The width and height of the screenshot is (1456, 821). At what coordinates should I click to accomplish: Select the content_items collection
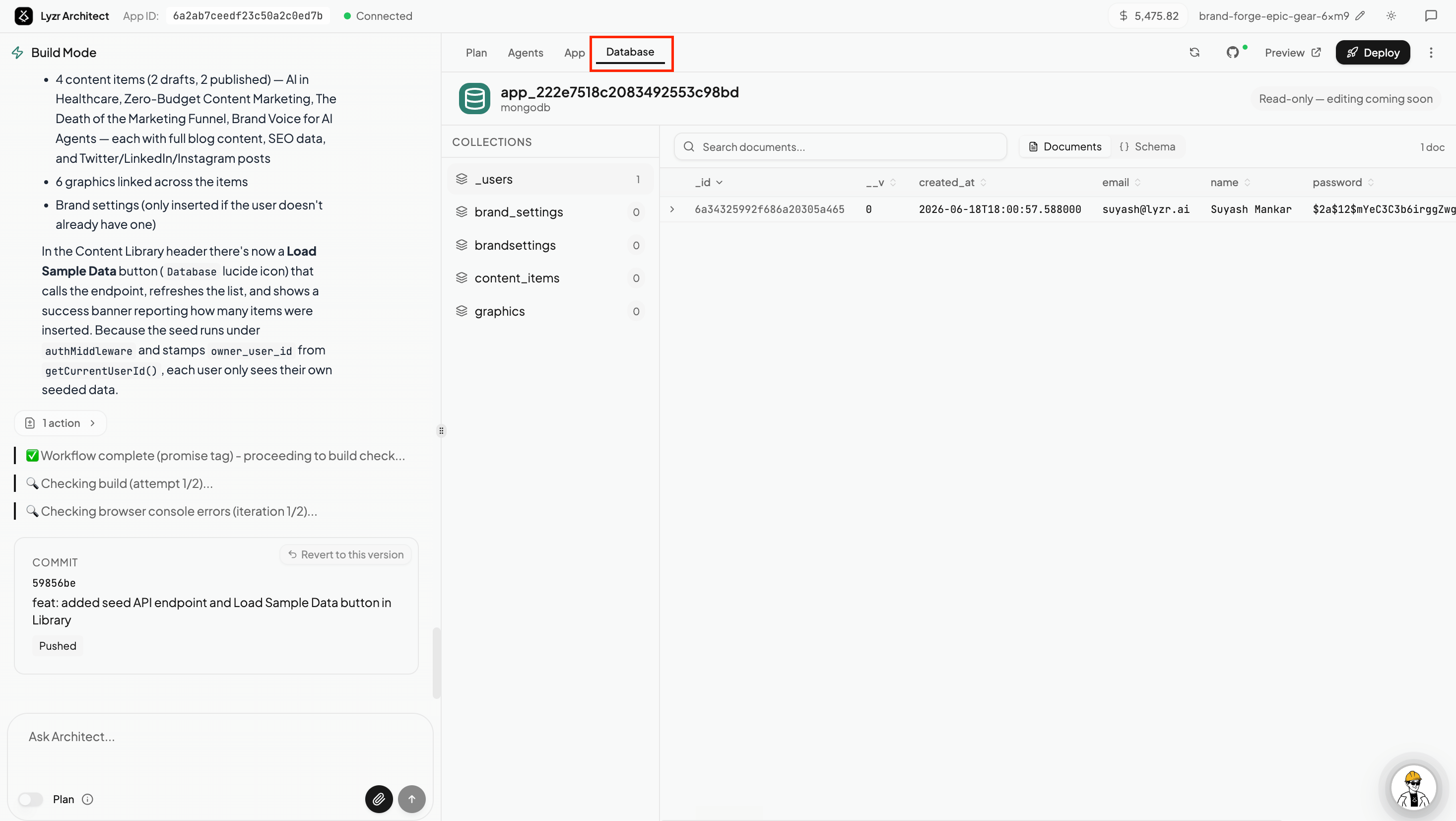tap(550, 278)
